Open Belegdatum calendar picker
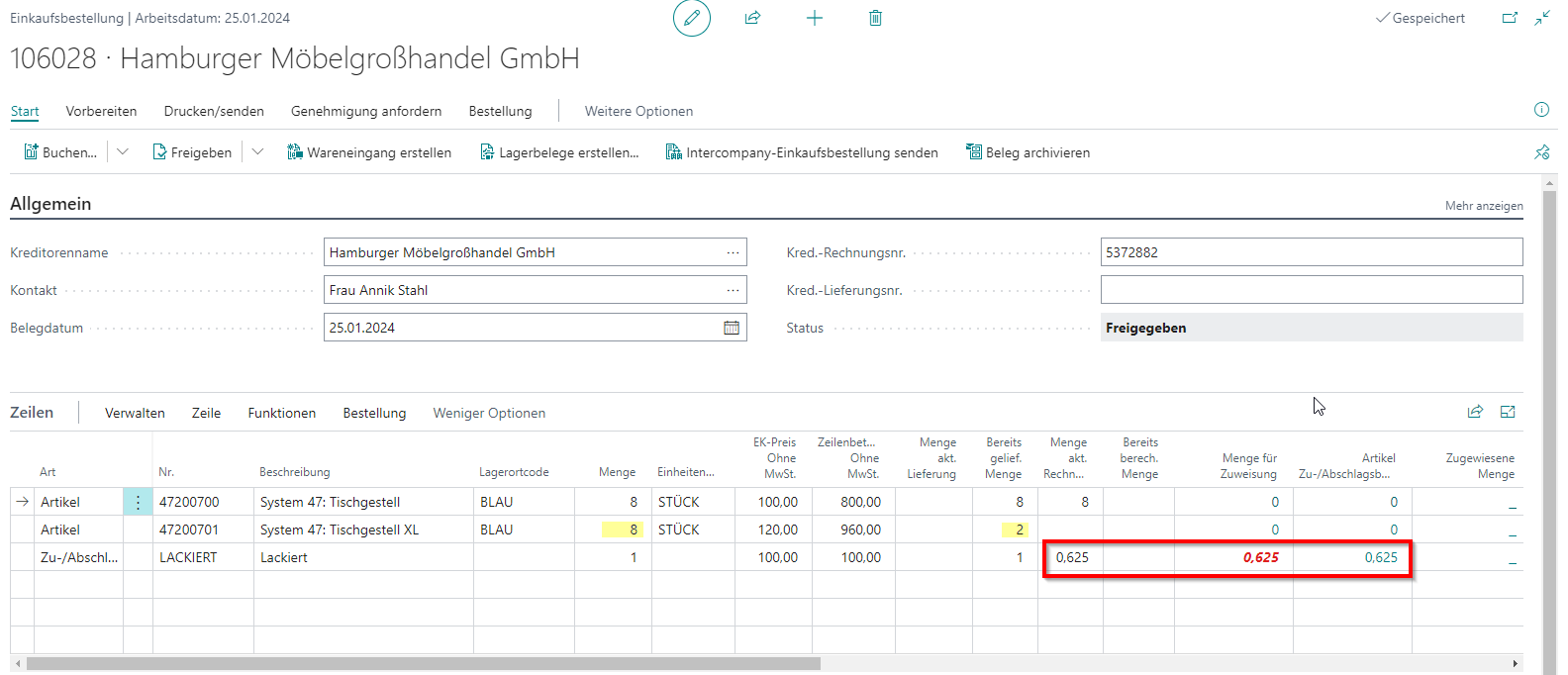Viewport: 1568px width, 675px height. 732,328
